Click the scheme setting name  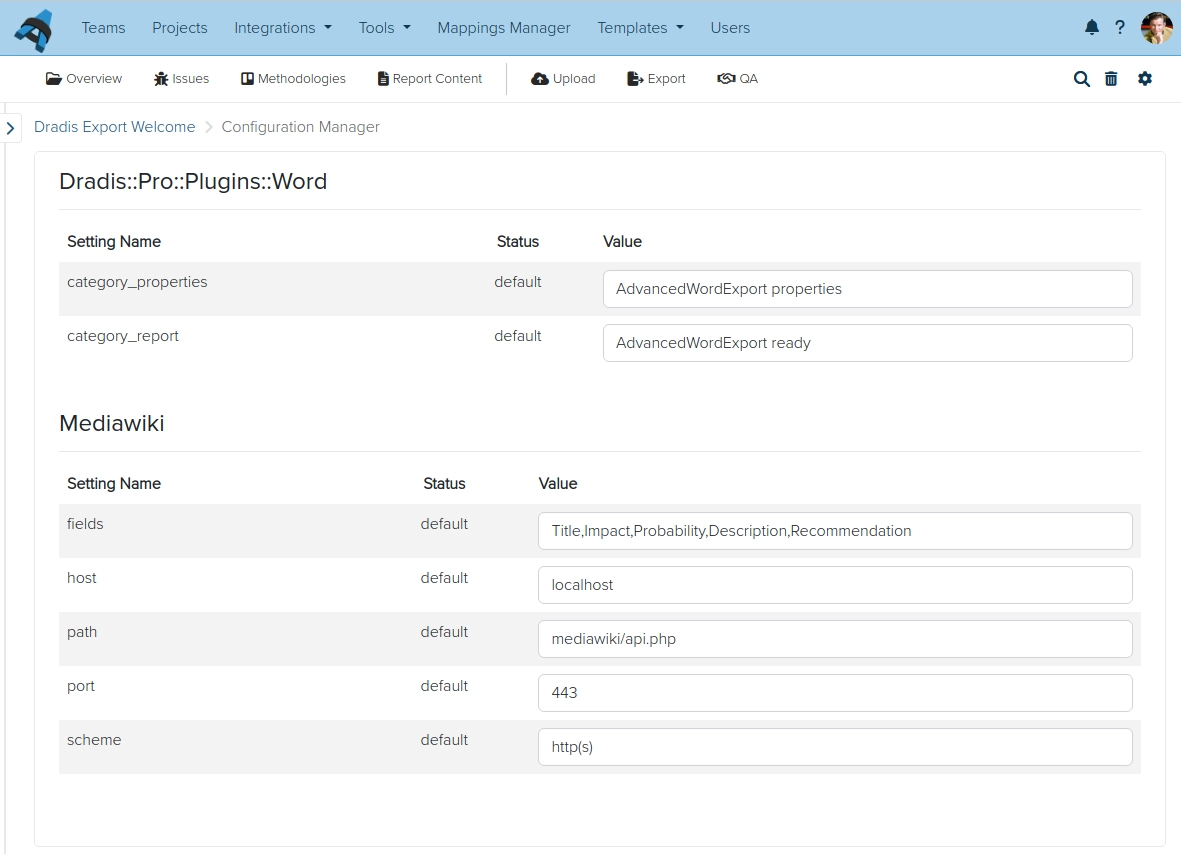click(94, 740)
